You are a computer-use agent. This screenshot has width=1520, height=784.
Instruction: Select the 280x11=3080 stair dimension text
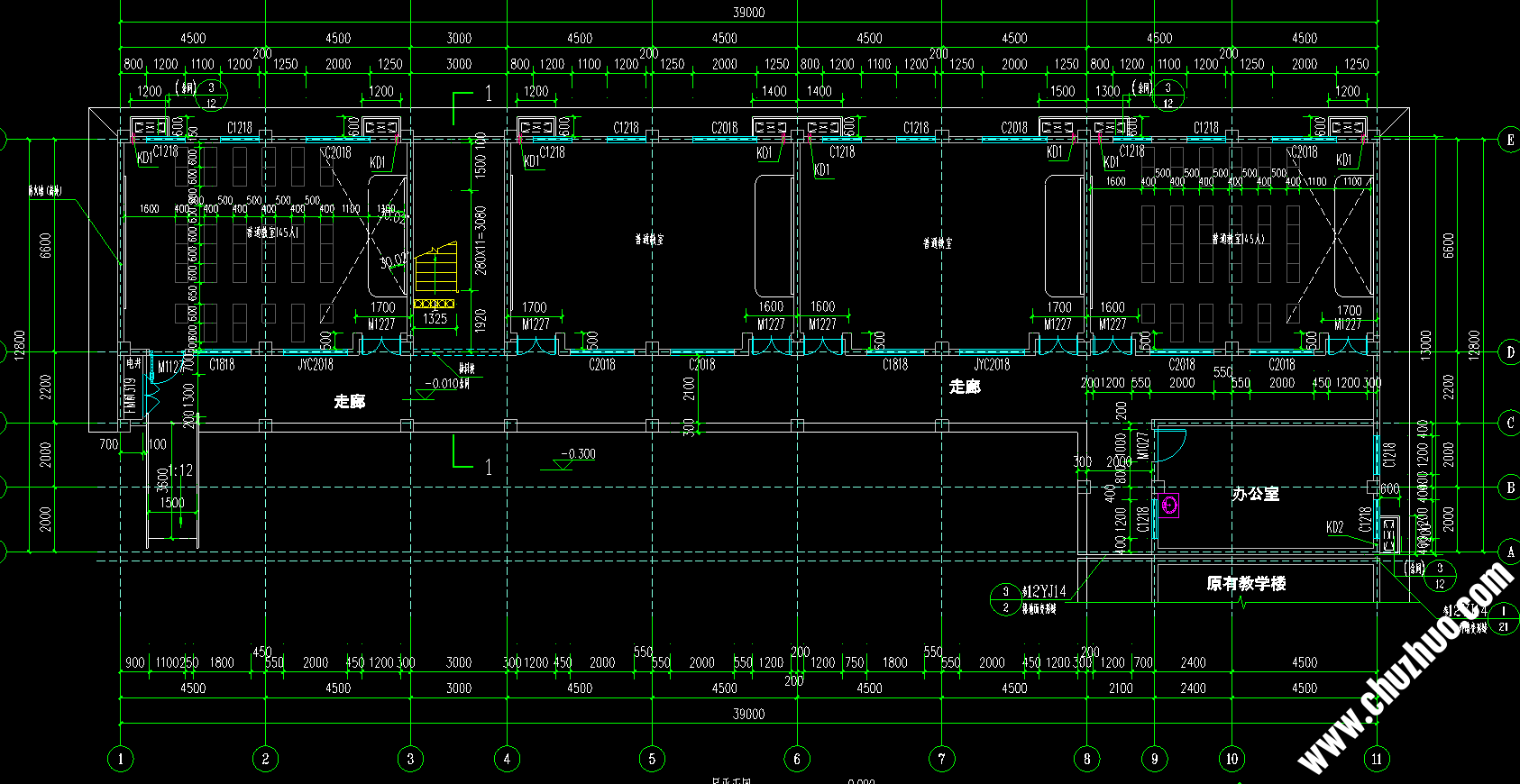pyautogui.click(x=481, y=241)
